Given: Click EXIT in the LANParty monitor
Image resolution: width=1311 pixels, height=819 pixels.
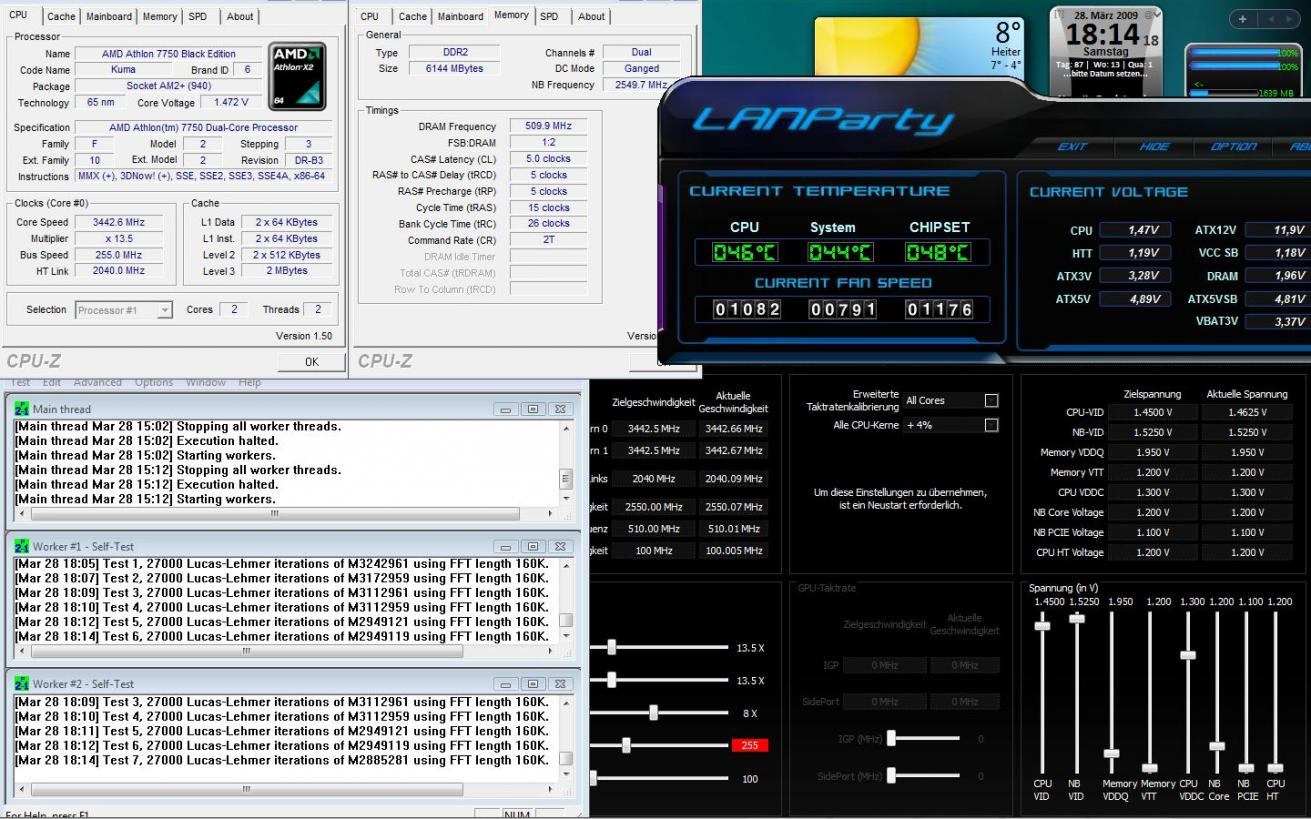Looking at the screenshot, I should point(1072,147).
